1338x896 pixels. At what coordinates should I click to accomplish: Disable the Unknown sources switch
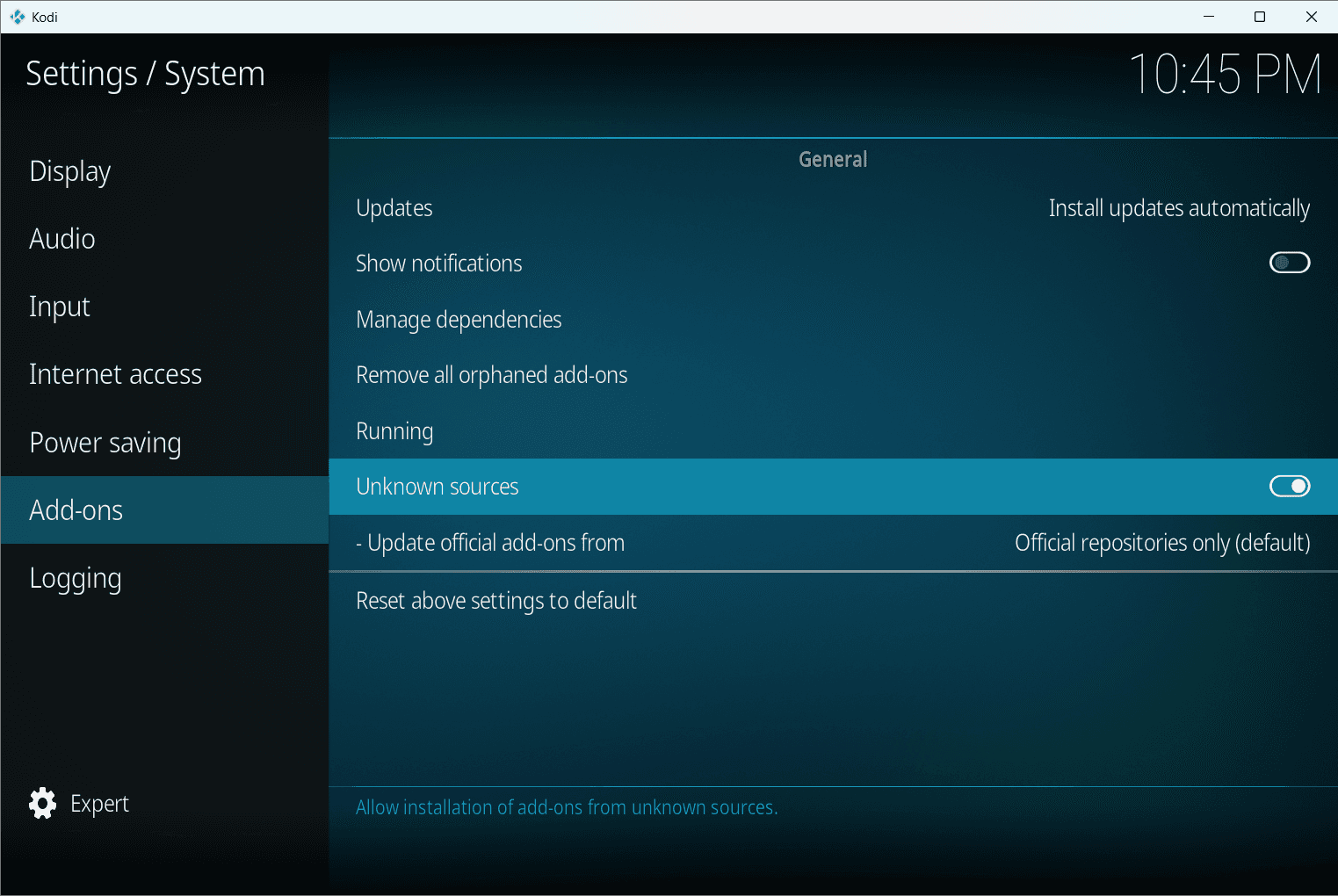(x=1289, y=486)
